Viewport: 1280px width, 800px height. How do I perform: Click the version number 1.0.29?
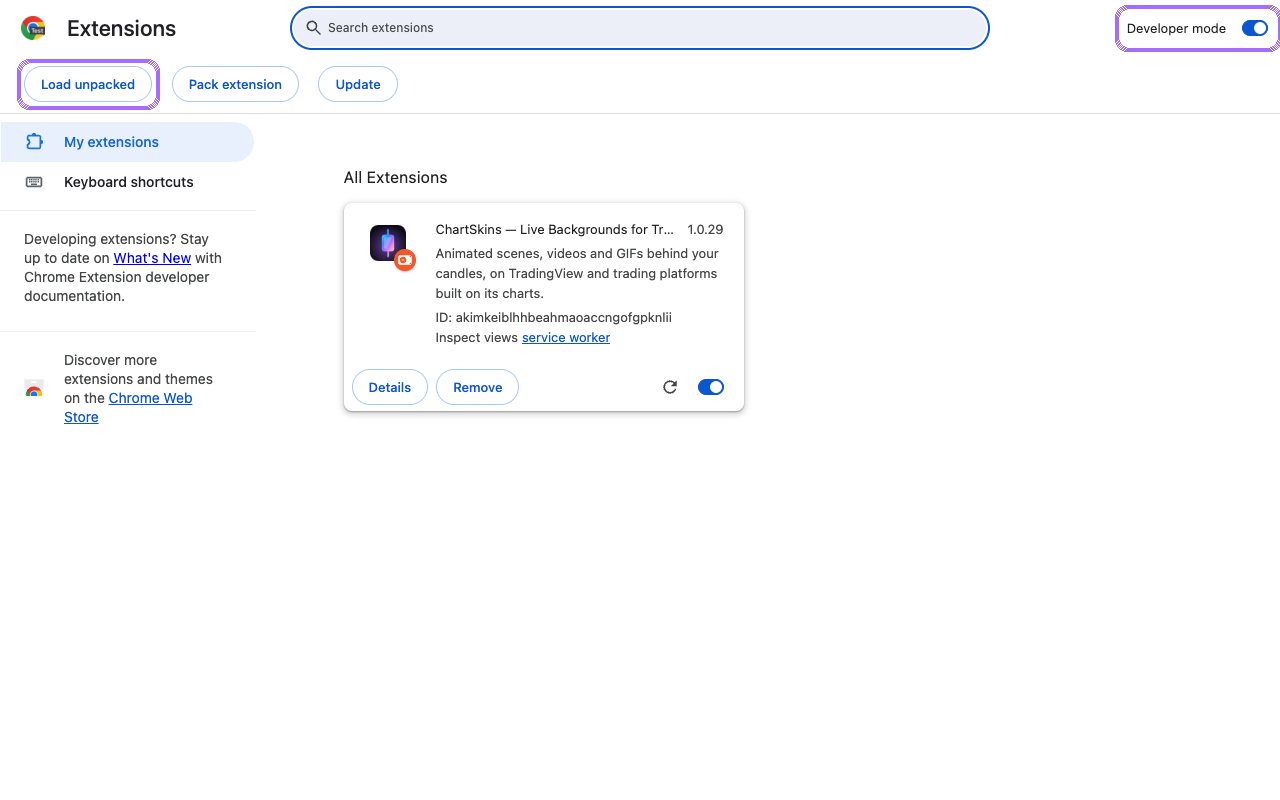(705, 230)
